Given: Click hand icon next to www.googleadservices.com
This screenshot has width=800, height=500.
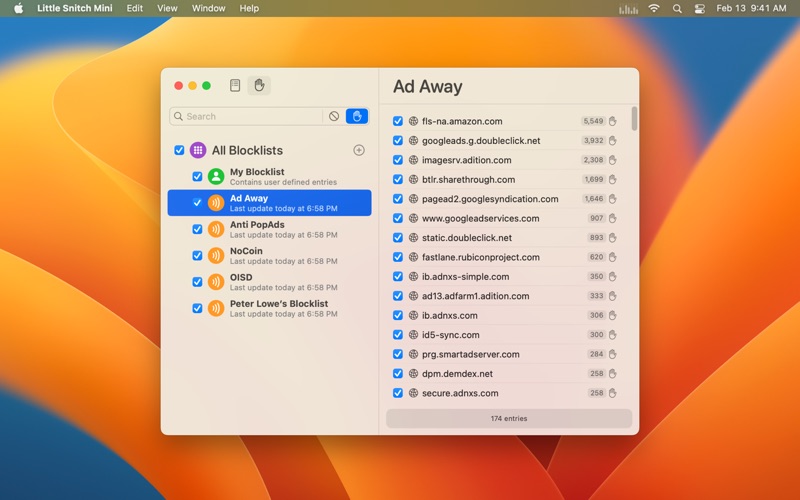Looking at the screenshot, I should (x=613, y=218).
